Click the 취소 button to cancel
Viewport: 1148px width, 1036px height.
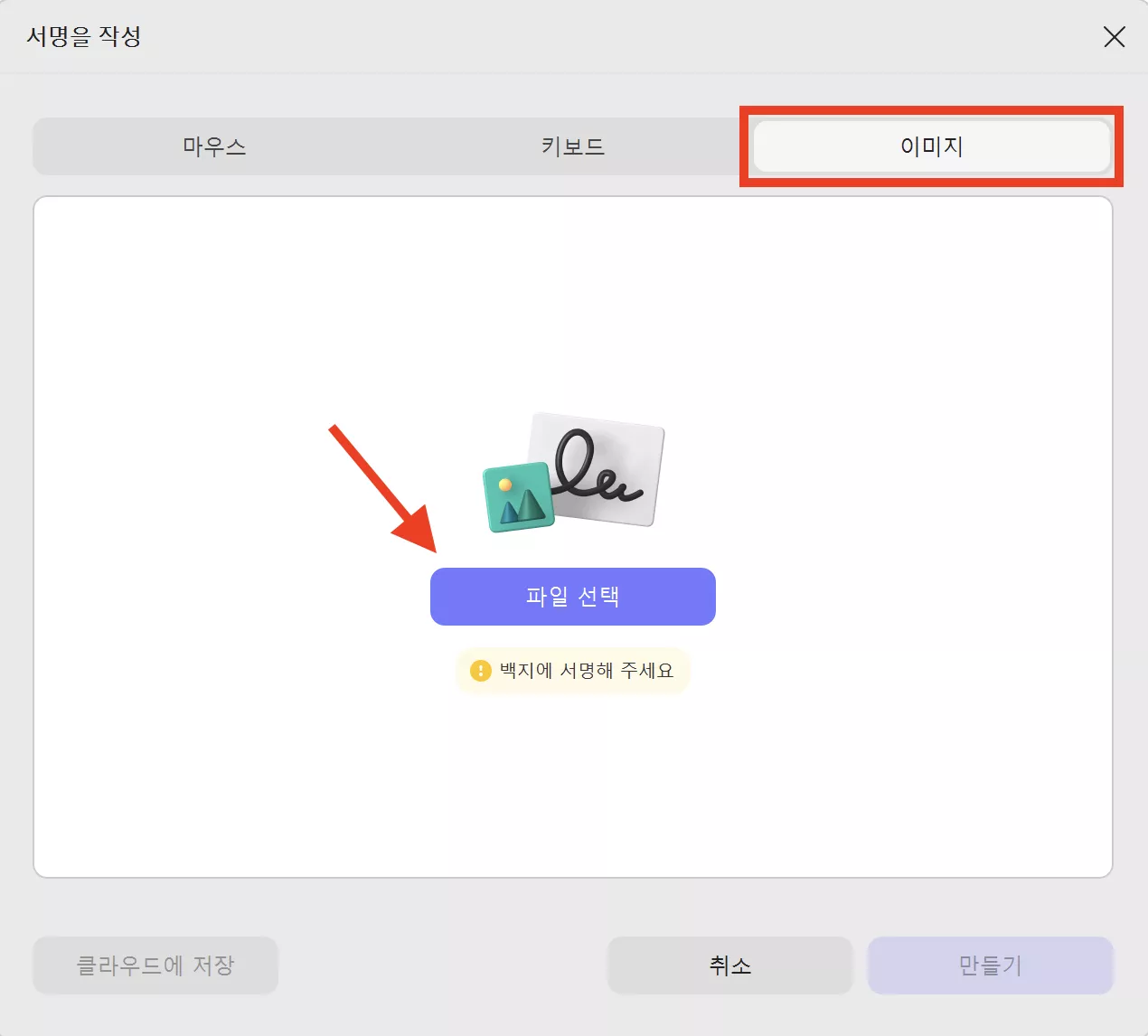pos(729,965)
